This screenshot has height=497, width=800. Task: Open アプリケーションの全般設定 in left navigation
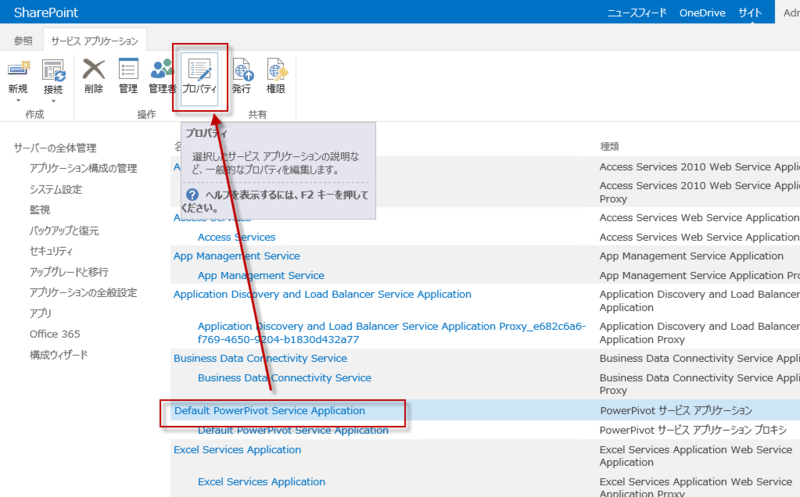click(x=83, y=292)
